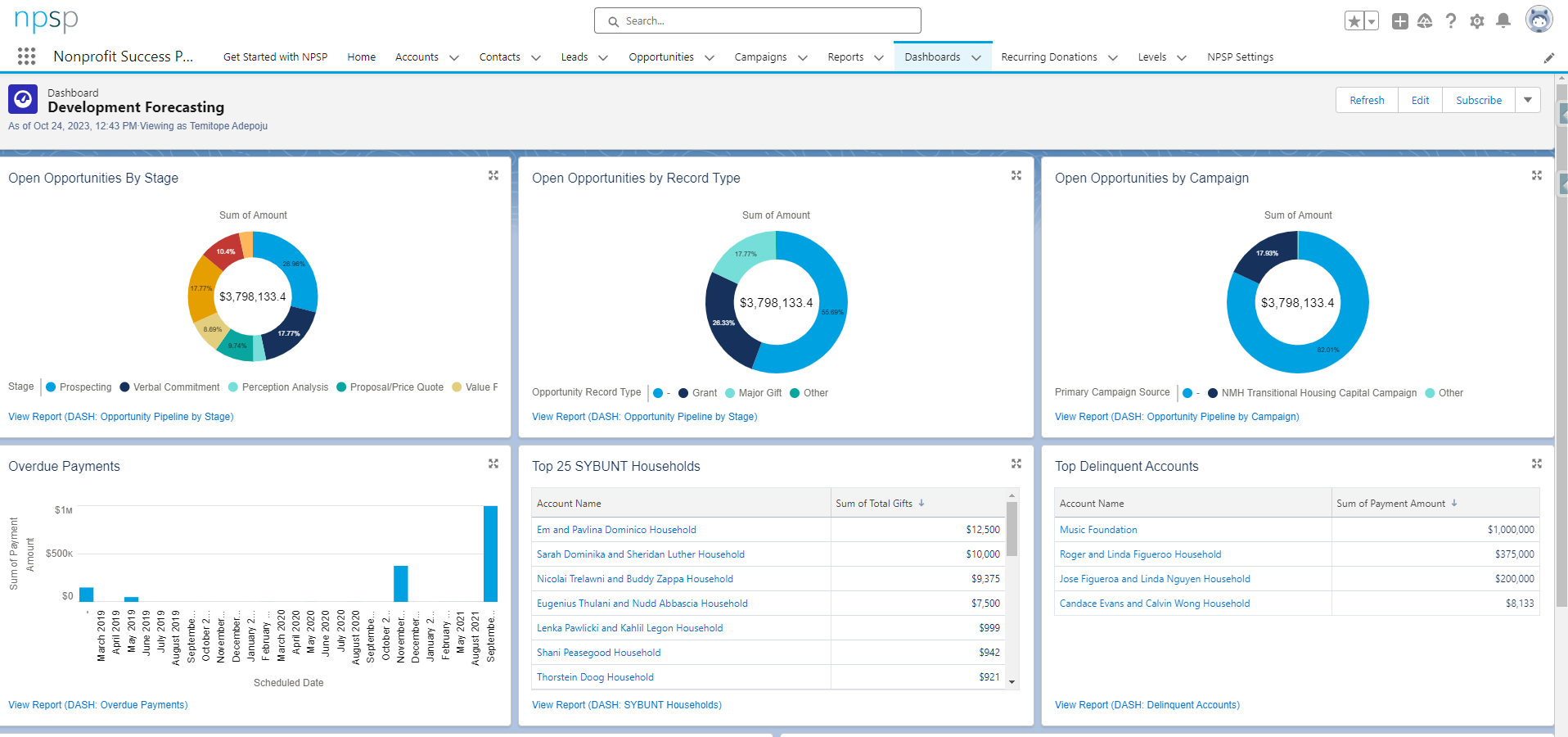Open the Dashboards tab dropdown chevron
1568x737 pixels.
point(976,57)
